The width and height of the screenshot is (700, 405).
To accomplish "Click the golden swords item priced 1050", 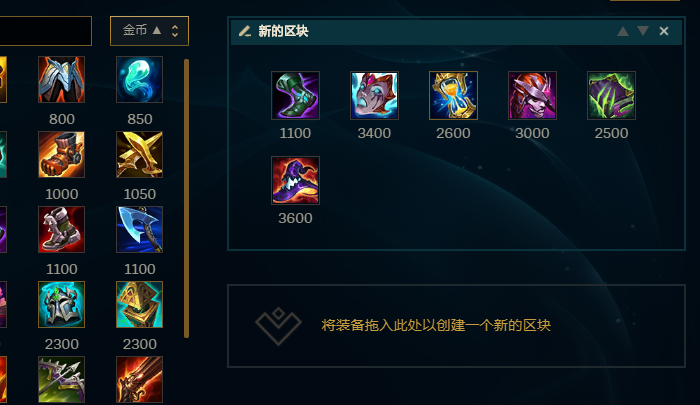I will (x=139, y=154).
